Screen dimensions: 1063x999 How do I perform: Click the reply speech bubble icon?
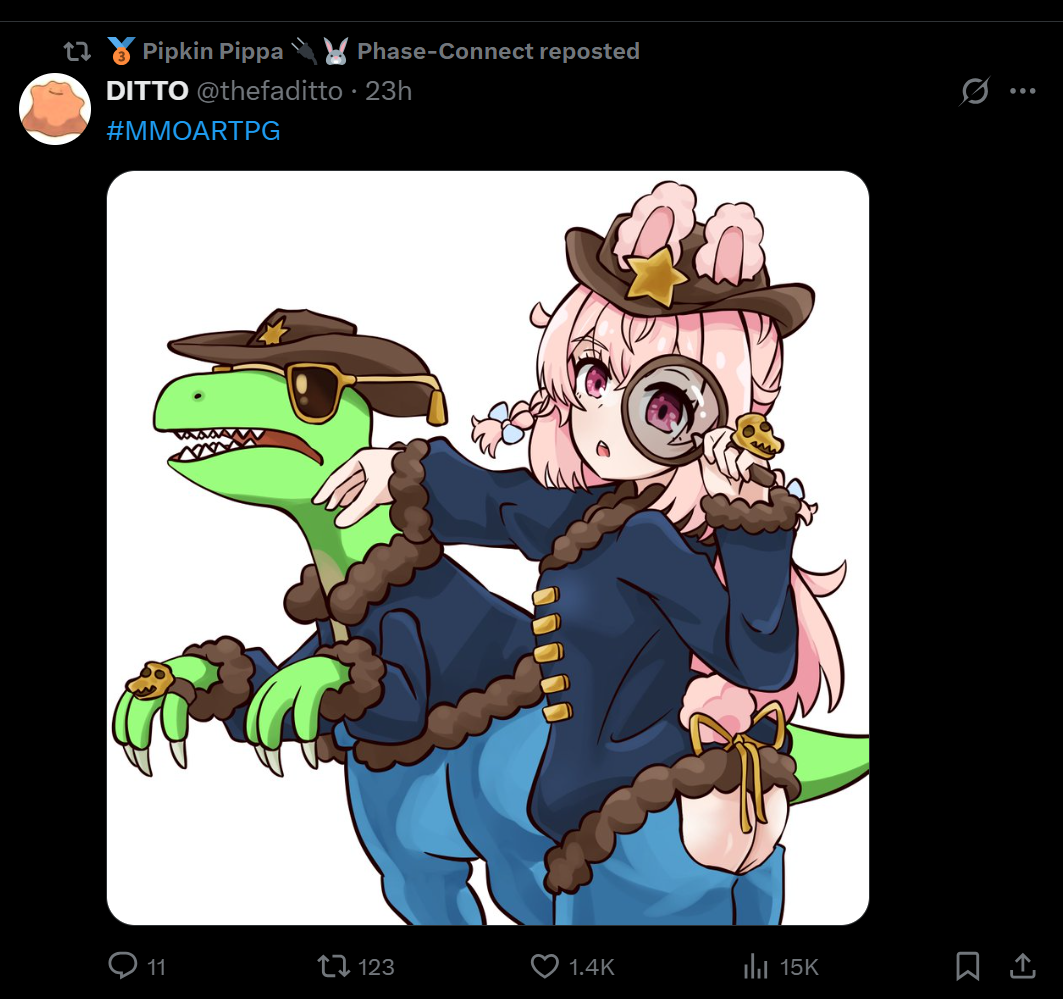(x=123, y=965)
